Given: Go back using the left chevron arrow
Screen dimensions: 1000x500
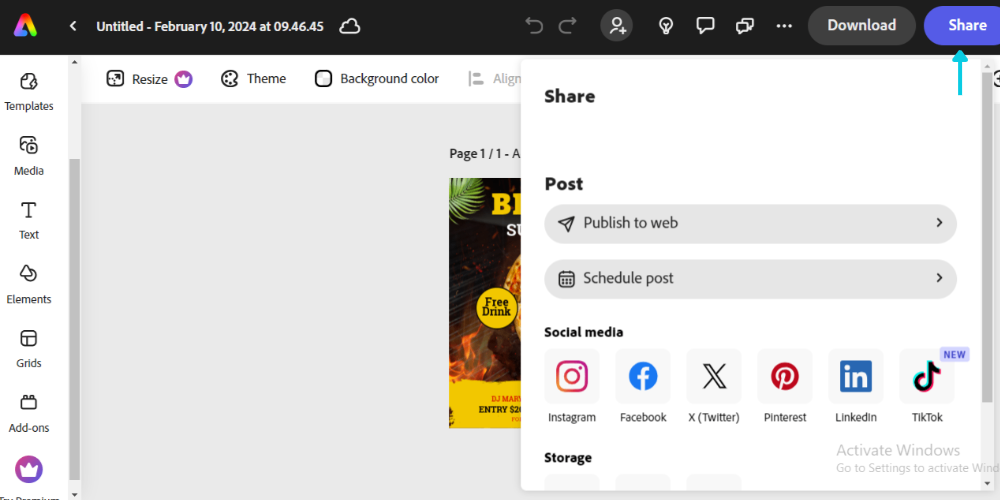Looking at the screenshot, I should coord(73,26).
